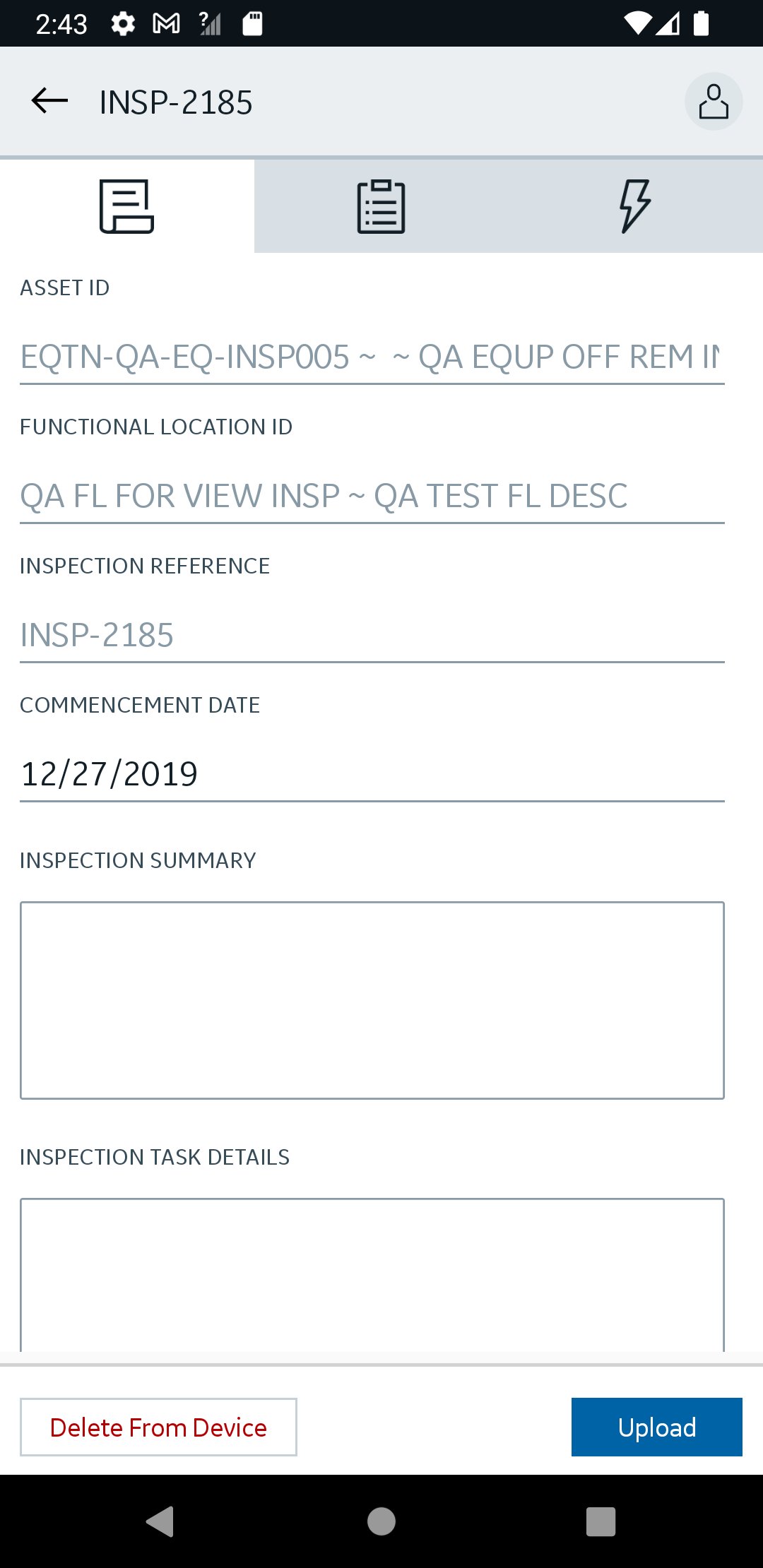Click Delete From Device button
The height and width of the screenshot is (1568, 763).
pos(158,1427)
